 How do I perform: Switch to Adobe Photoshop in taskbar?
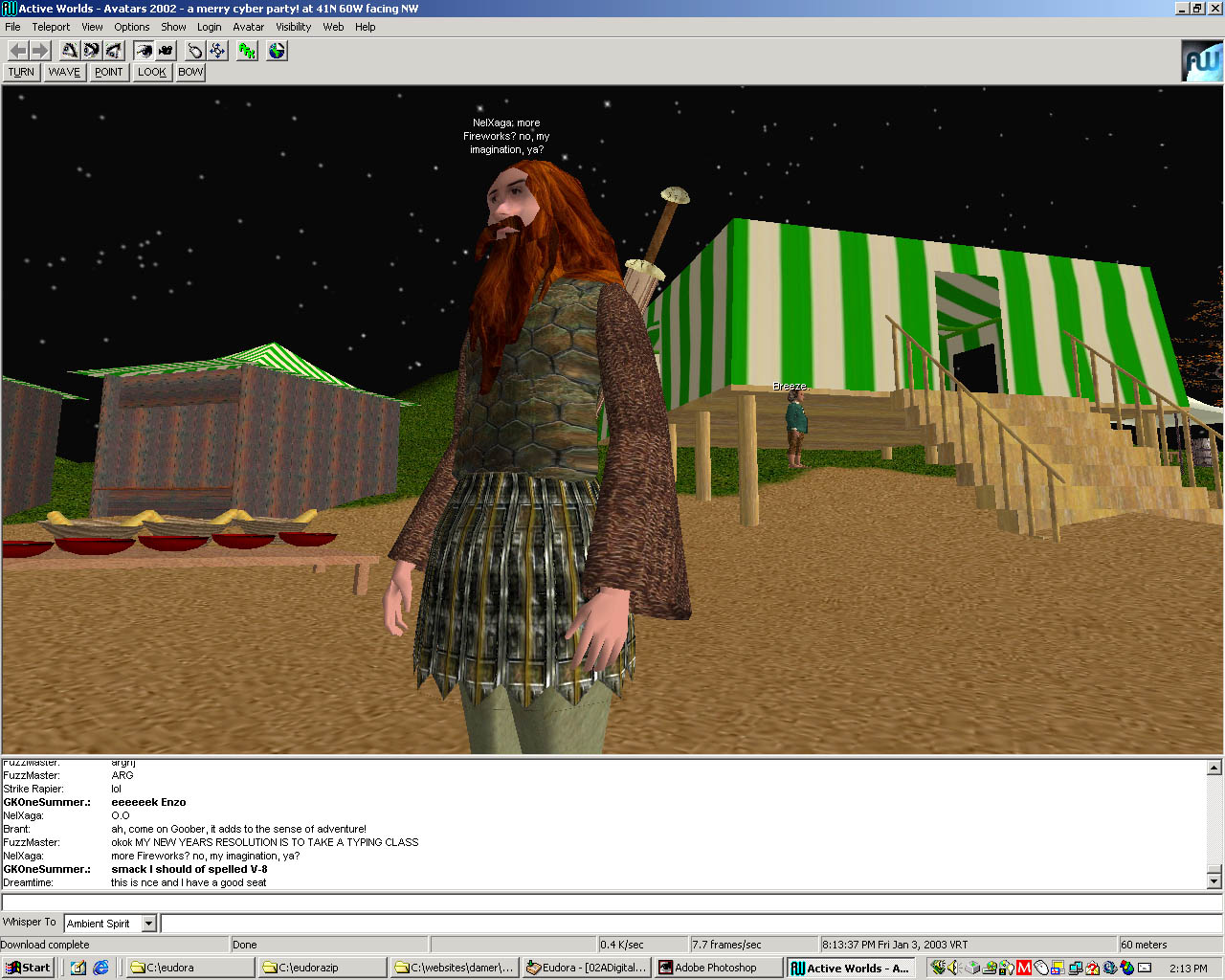pos(718,968)
